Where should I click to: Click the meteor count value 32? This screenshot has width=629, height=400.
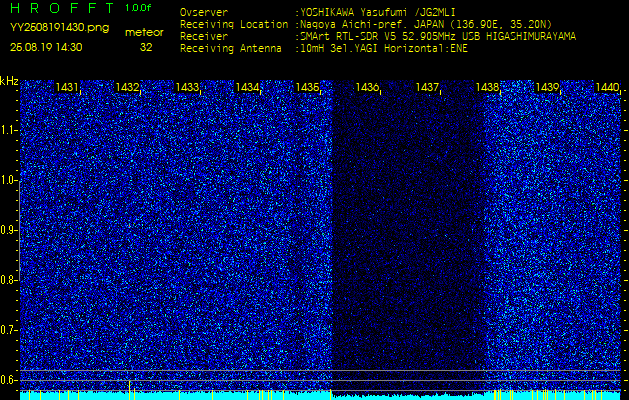tap(146, 47)
